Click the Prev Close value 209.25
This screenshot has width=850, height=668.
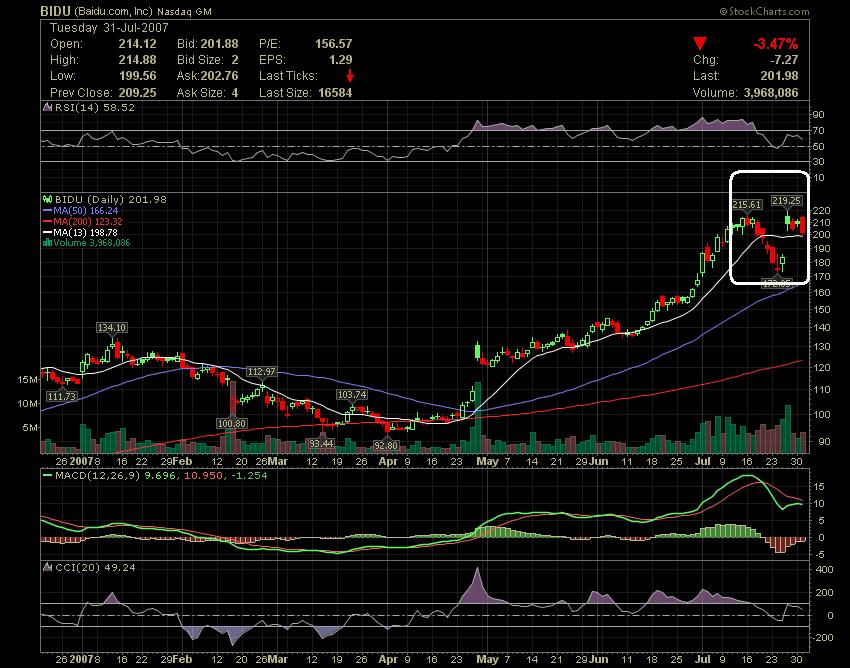[137, 93]
